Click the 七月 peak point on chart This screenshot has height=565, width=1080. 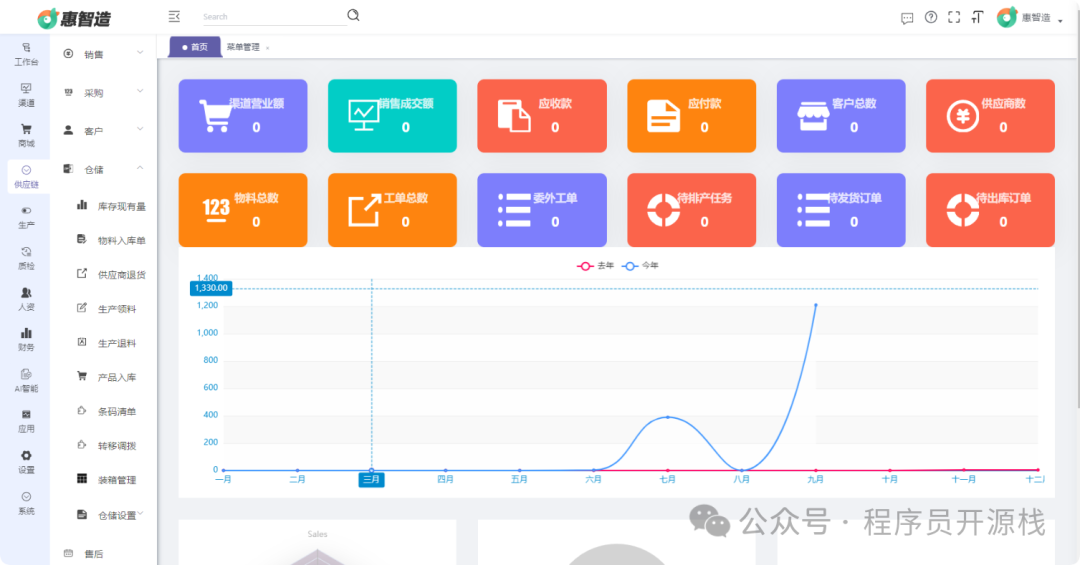(667, 417)
